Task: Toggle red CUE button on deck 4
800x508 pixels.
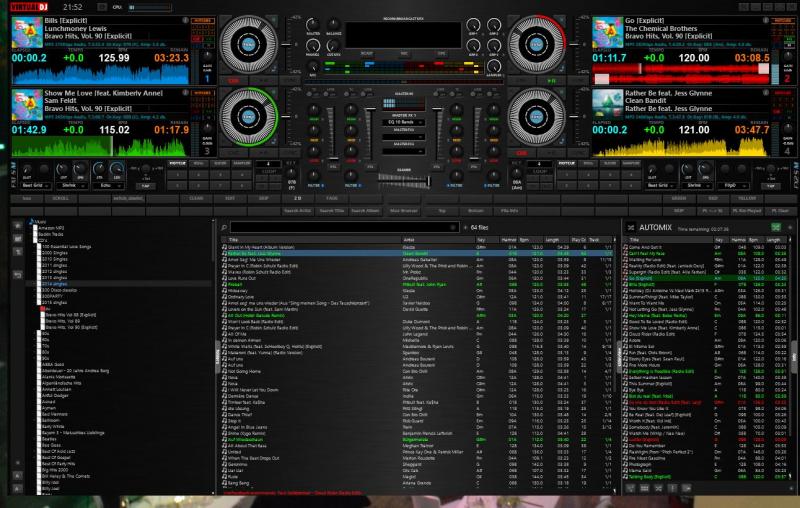Action: tap(521, 153)
